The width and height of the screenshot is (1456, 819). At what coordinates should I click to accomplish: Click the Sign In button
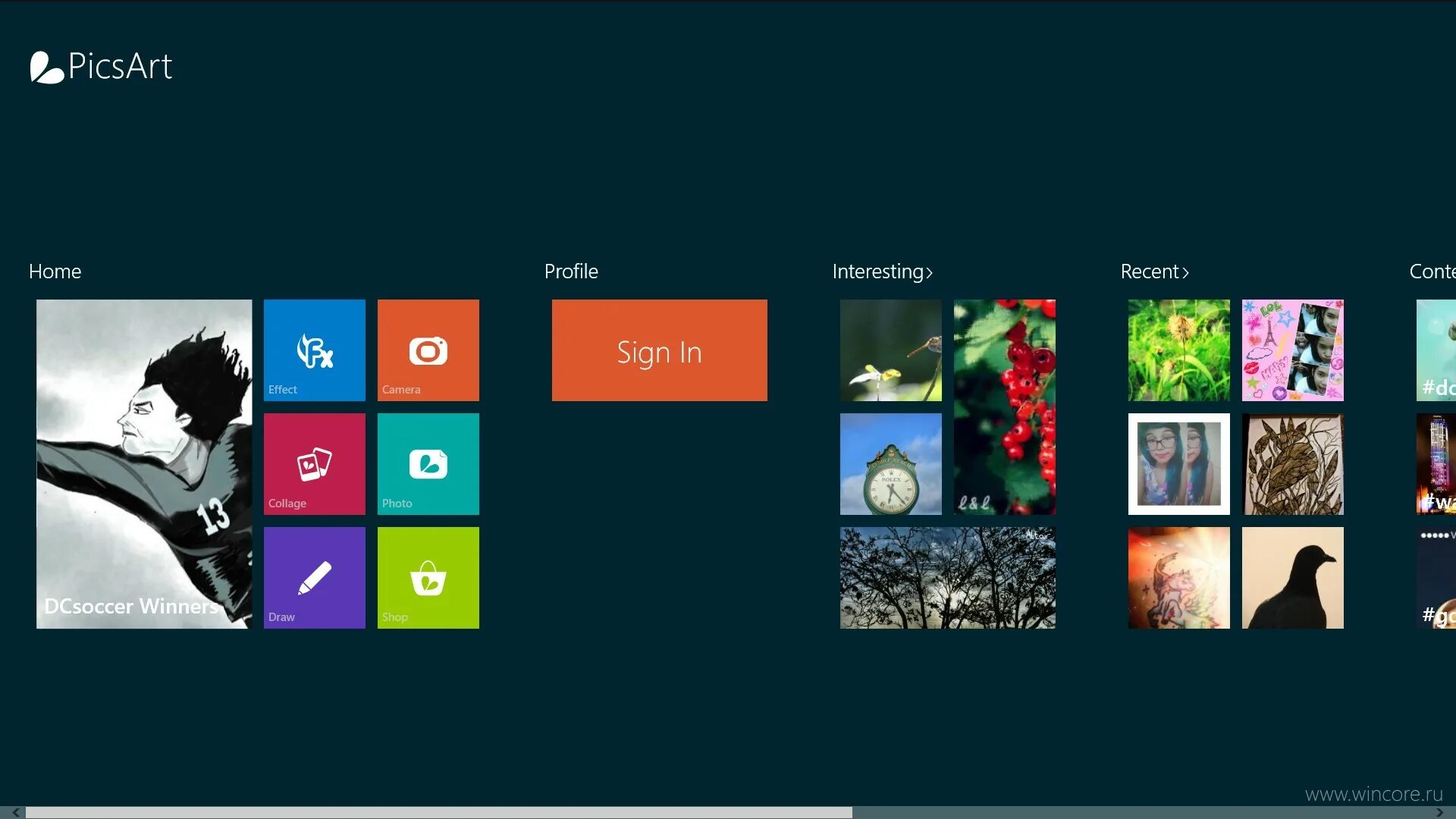click(x=659, y=350)
